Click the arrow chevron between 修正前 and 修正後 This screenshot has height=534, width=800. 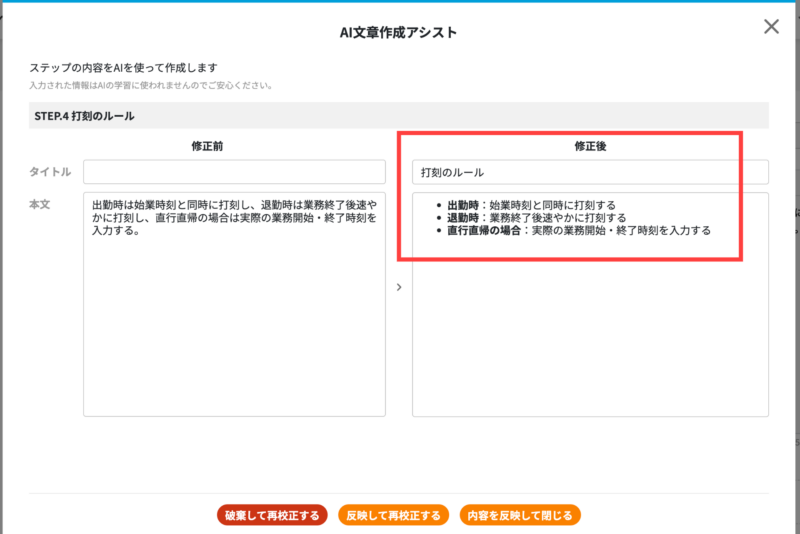(399, 287)
